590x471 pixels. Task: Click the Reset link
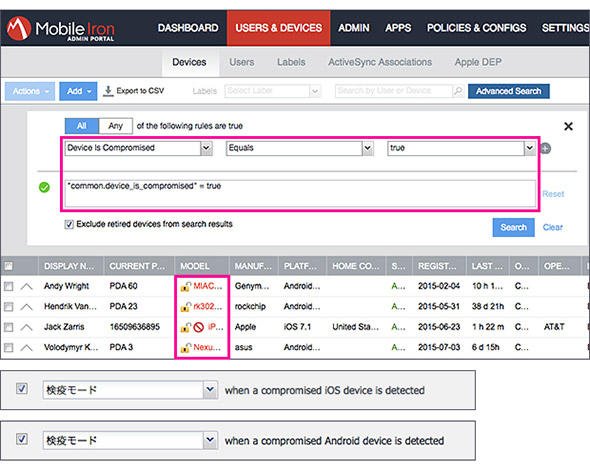click(x=553, y=194)
